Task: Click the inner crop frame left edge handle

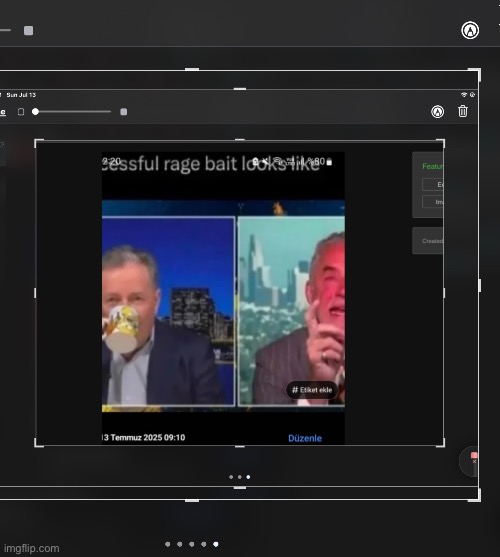Action: pos(35,293)
